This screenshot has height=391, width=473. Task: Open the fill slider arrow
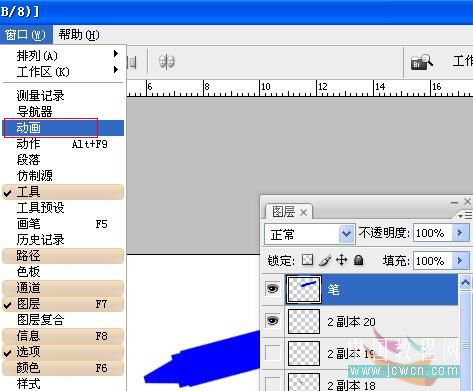coord(461,261)
